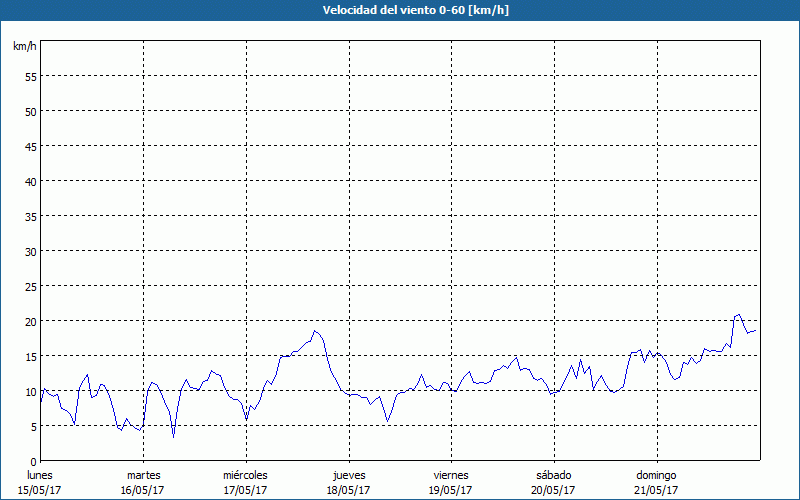This screenshot has height=500, width=800.
Task: Click the highest wind peak on Sunday
Action: pos(739,315)
